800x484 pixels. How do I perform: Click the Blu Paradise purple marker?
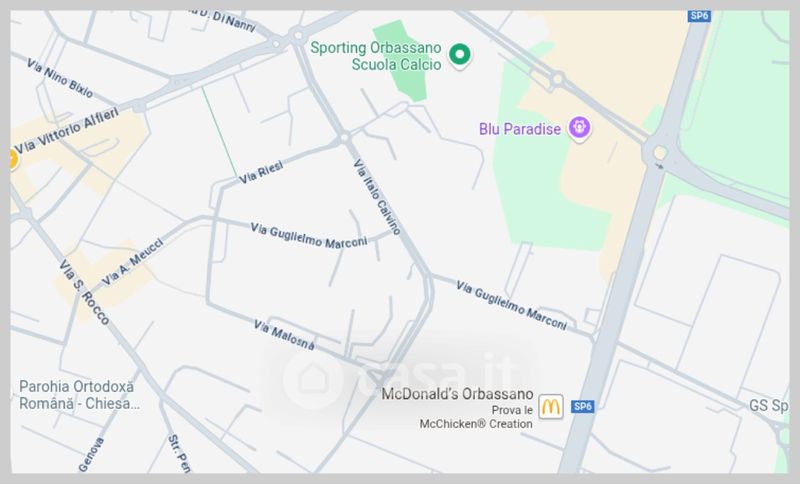click(580, 129)
